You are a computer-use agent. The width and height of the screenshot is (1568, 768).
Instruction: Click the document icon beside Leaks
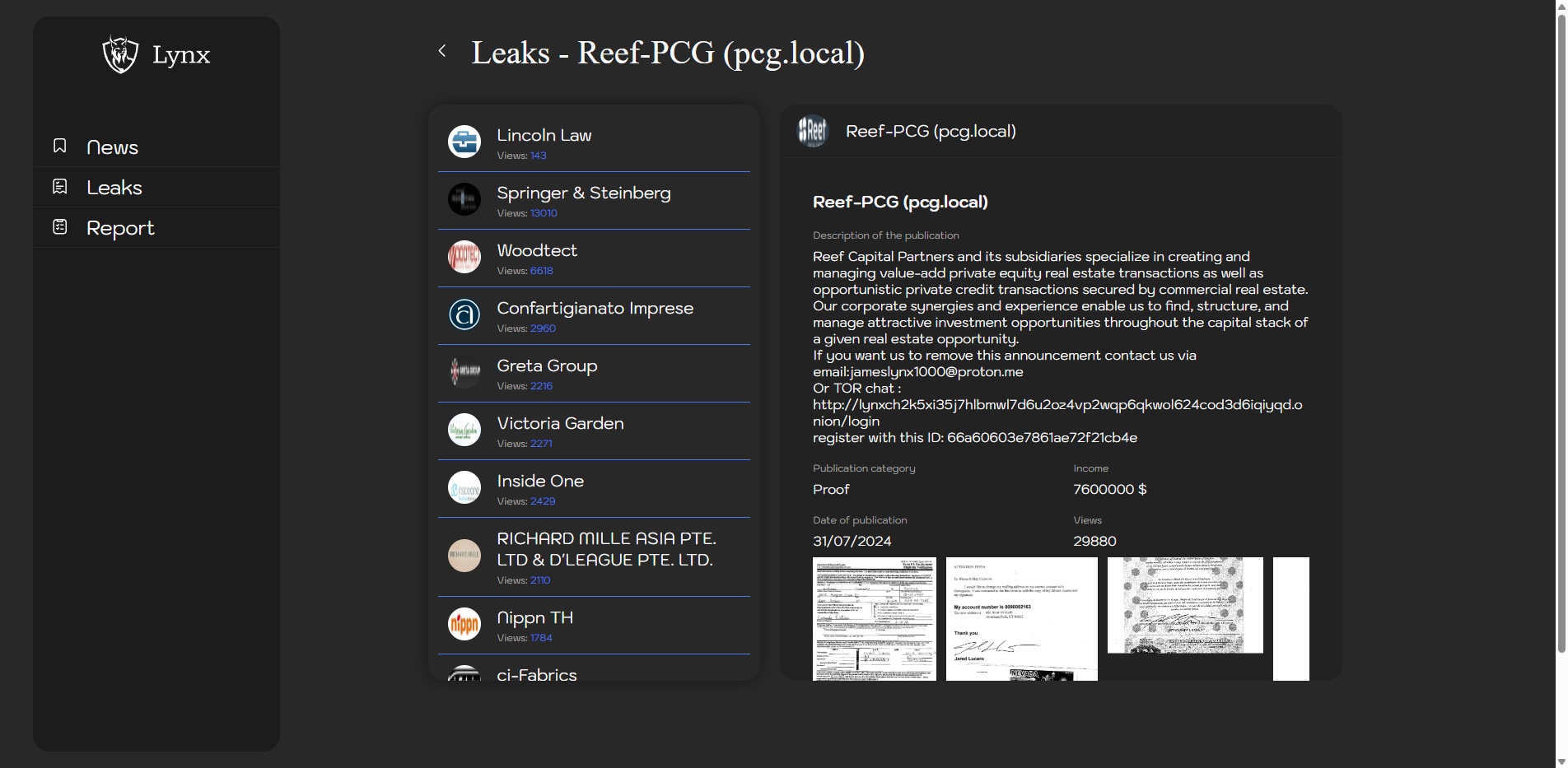(60, 187)
